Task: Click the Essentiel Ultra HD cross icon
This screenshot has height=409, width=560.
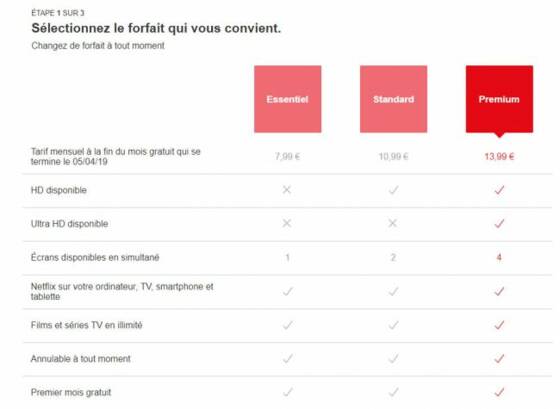Action: 287,223
